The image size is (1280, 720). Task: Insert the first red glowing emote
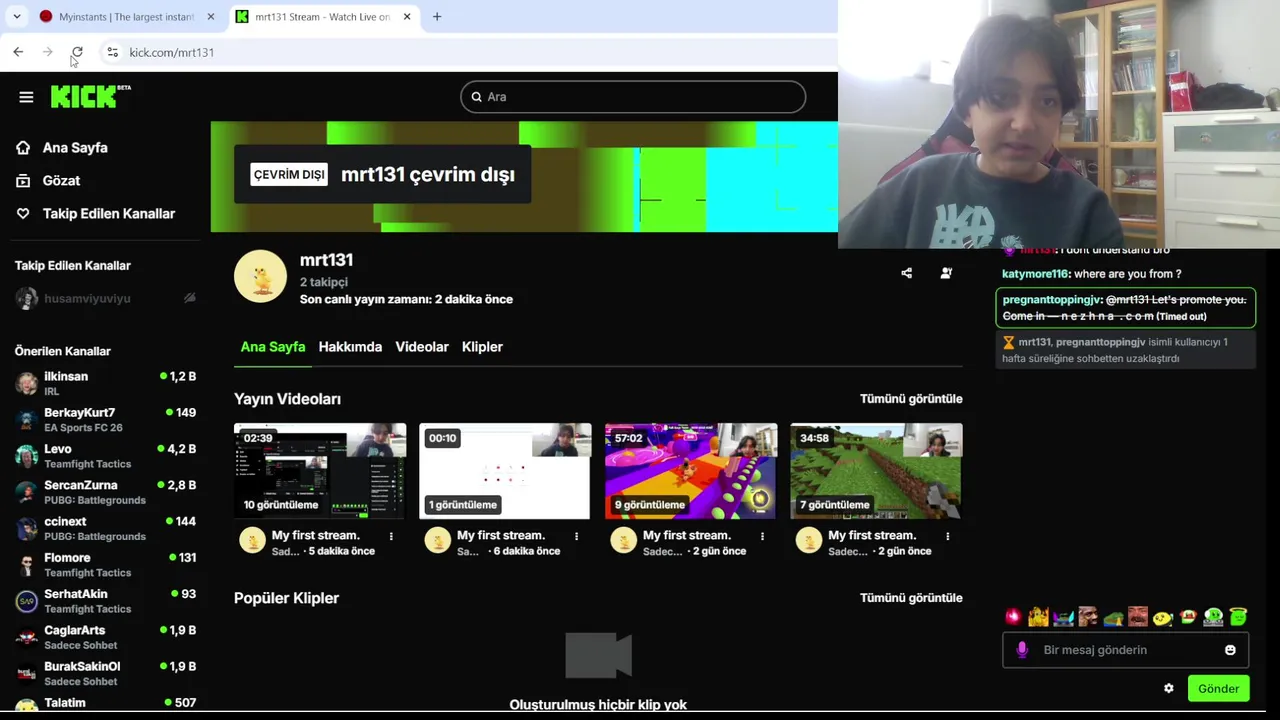pos(1013,617)
